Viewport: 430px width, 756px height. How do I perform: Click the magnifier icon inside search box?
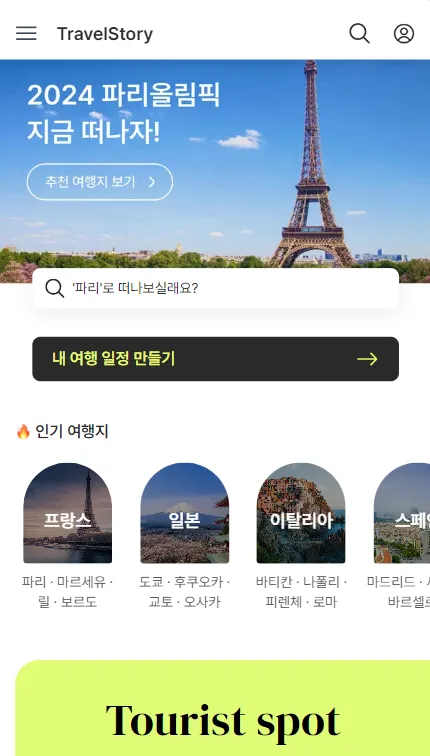[x=54, y=288]
